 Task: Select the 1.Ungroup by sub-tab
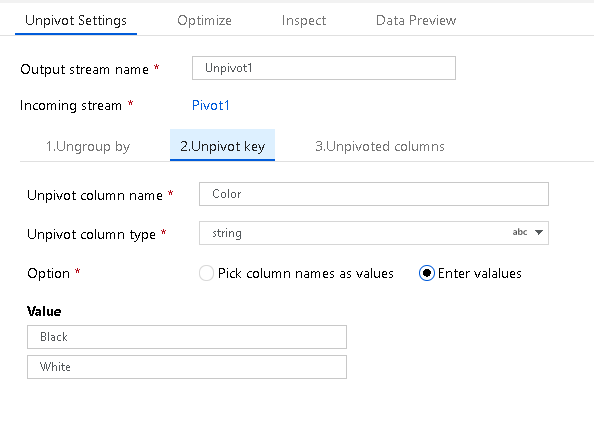click(x=88, y=146)
